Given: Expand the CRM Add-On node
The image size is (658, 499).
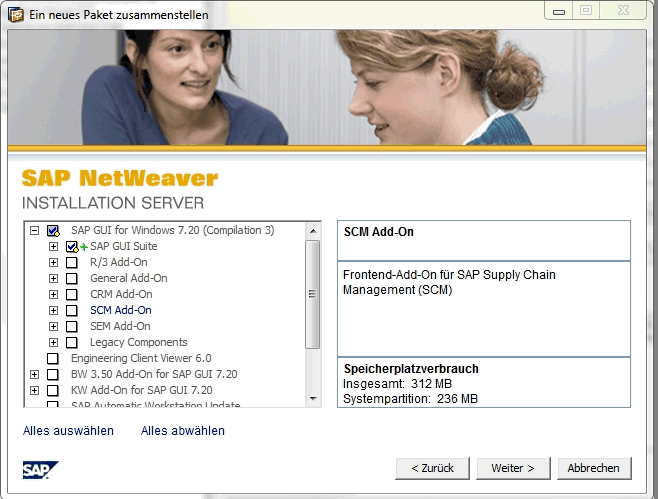Looking at the screenshot, I should (x=53, y=294).
